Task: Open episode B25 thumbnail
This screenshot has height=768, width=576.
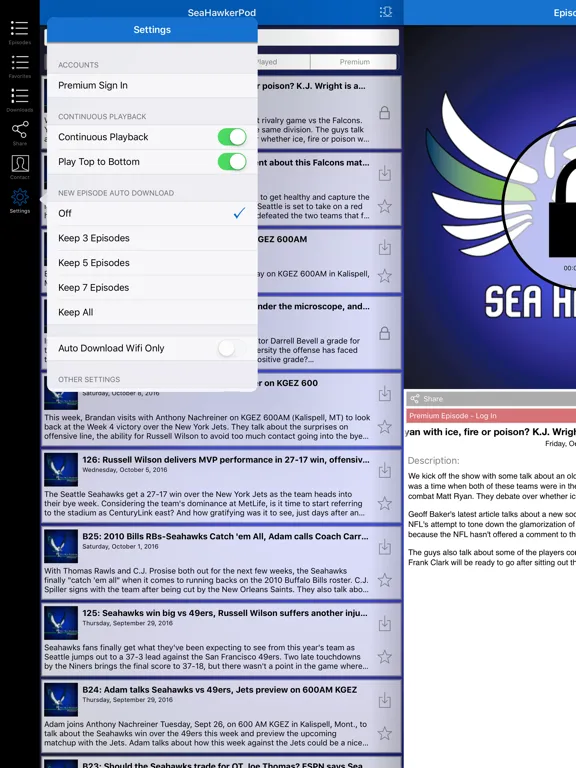Action: (x=61, y=546)
